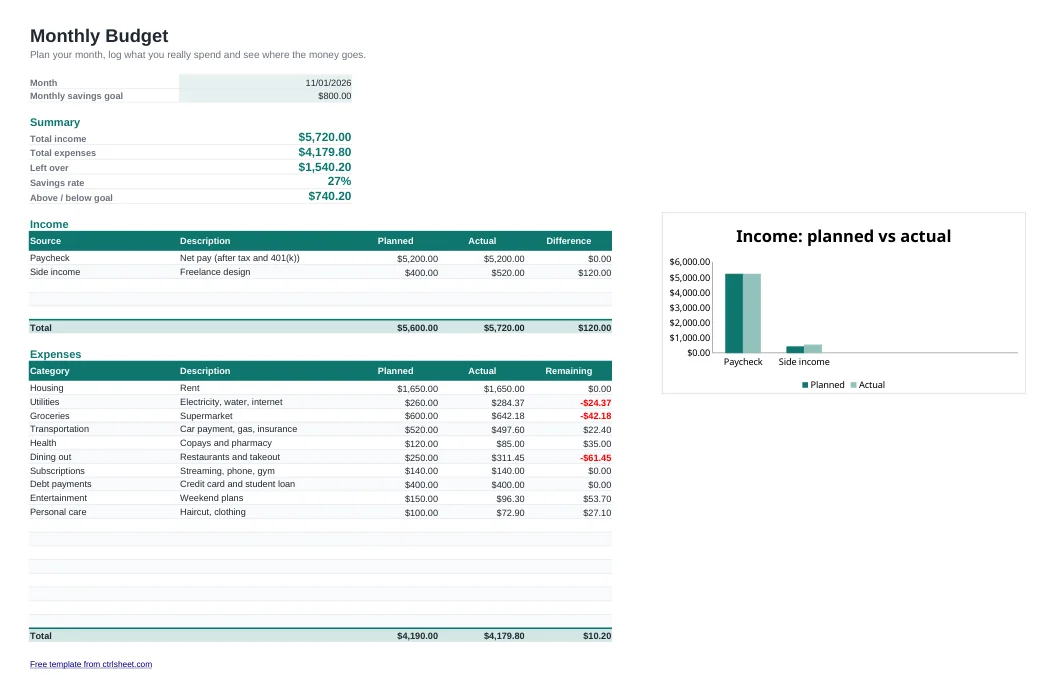Select Groceries remaining -$42.18 value
1054x697 pixels.
[x=596, y=416]
